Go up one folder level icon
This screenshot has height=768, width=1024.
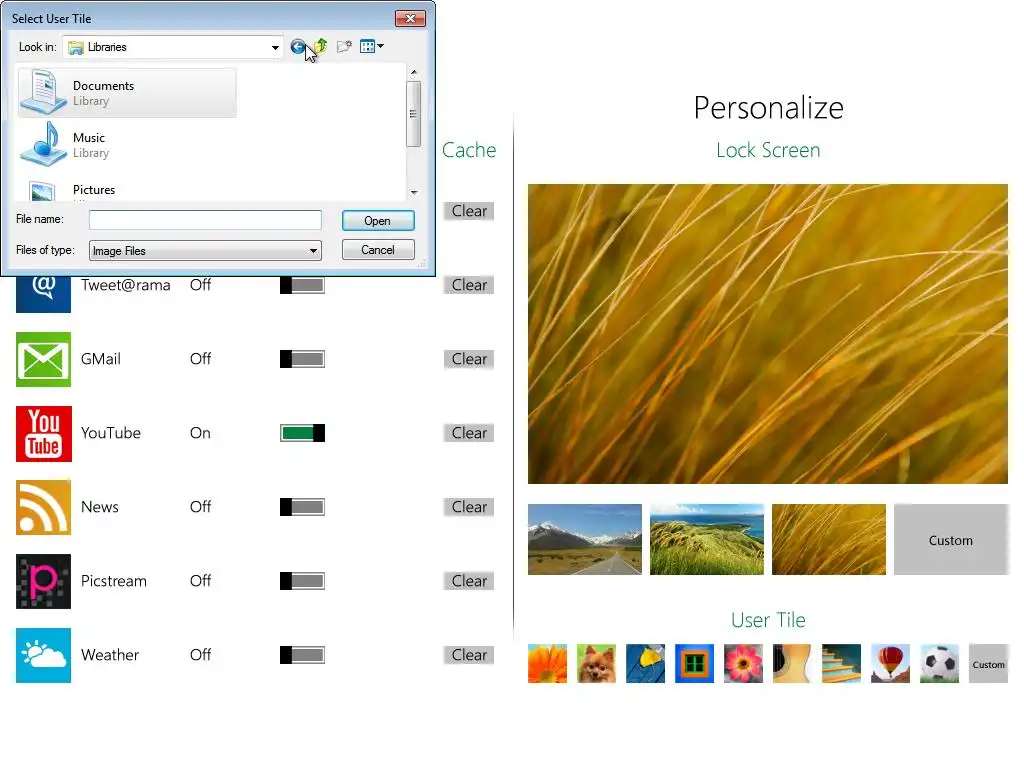[x=321, y=46]
